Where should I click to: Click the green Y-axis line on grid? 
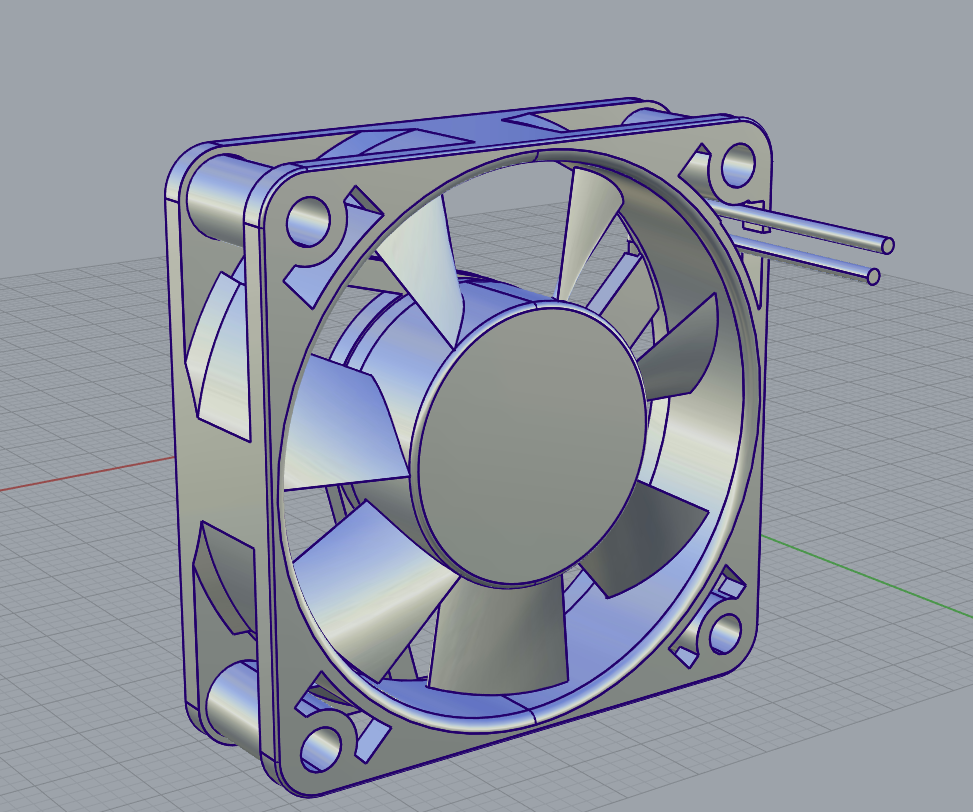868,575
